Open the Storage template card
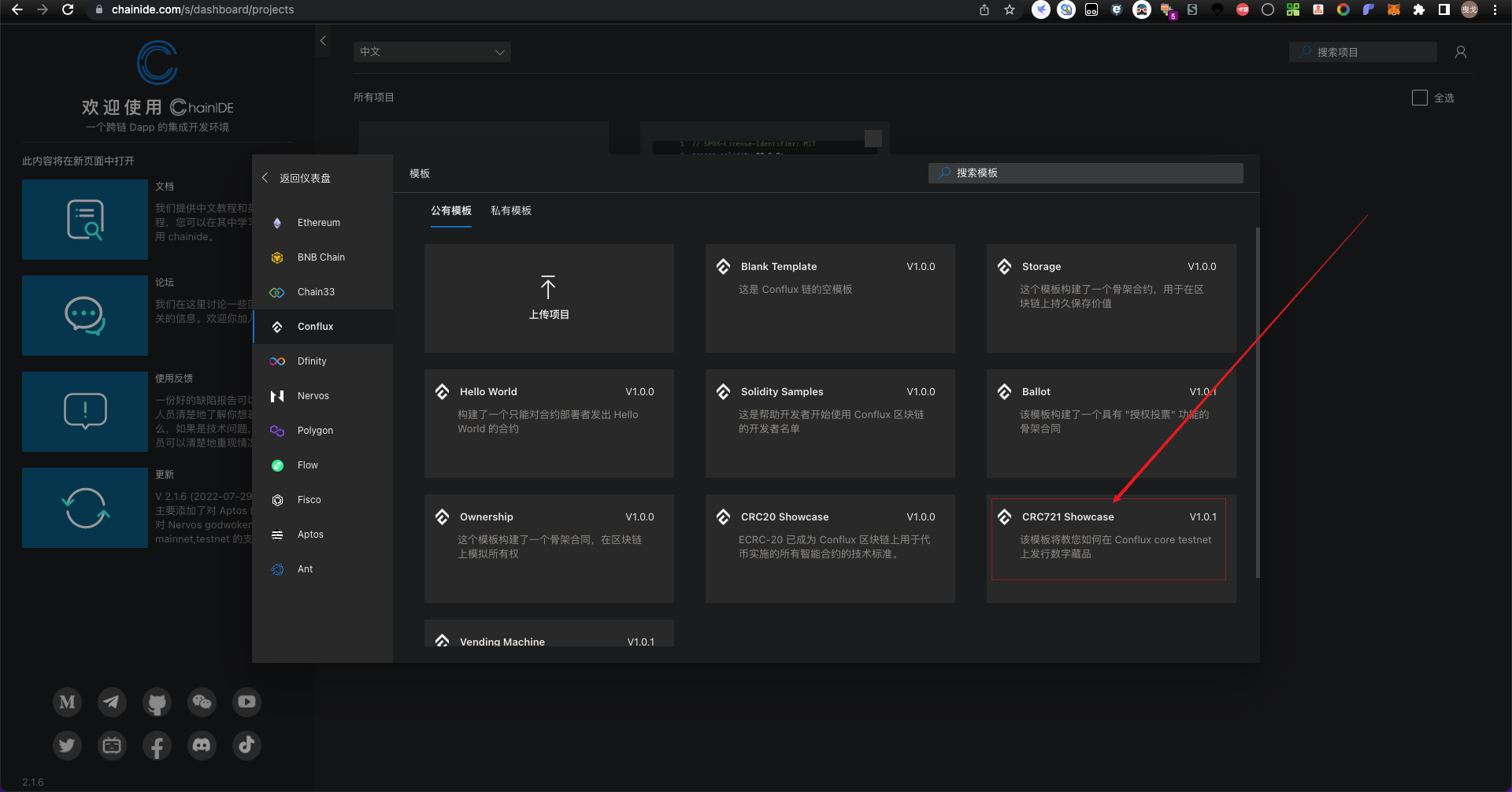Viewport: 1512px width, 792px height. pyautogui.click(x=1111, y=298)
